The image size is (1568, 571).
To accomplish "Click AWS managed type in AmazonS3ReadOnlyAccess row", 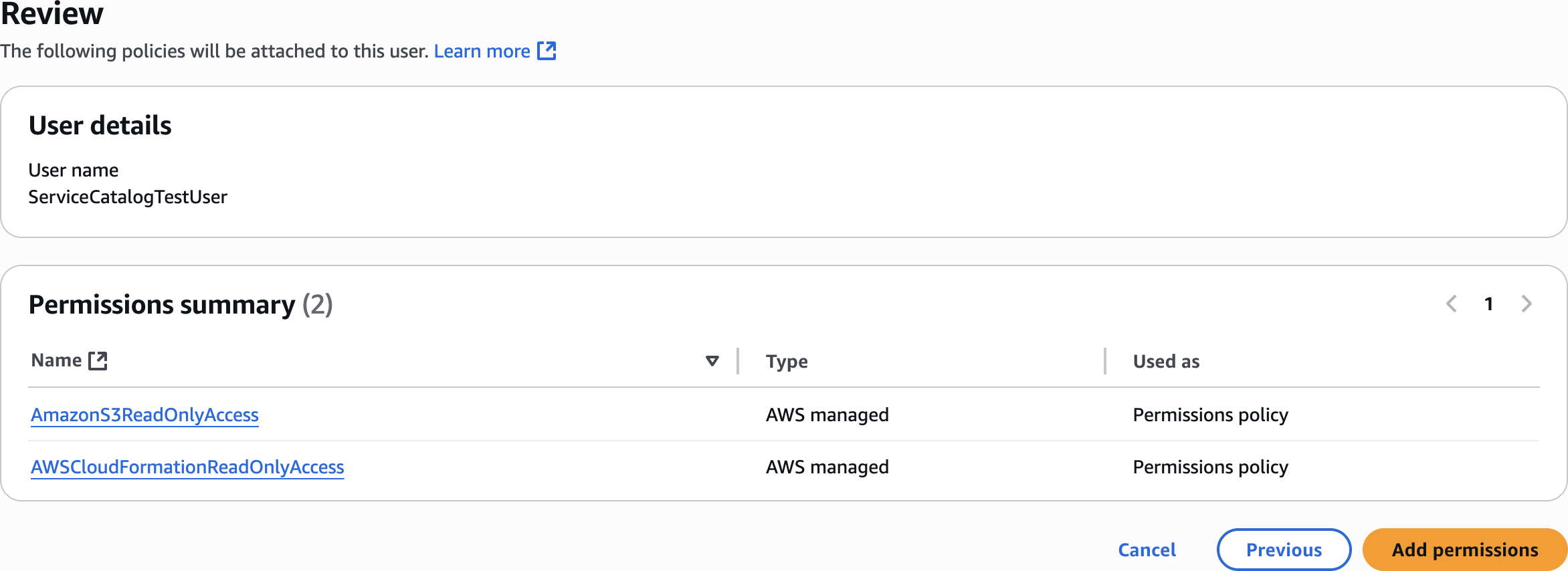I will 827,415.
